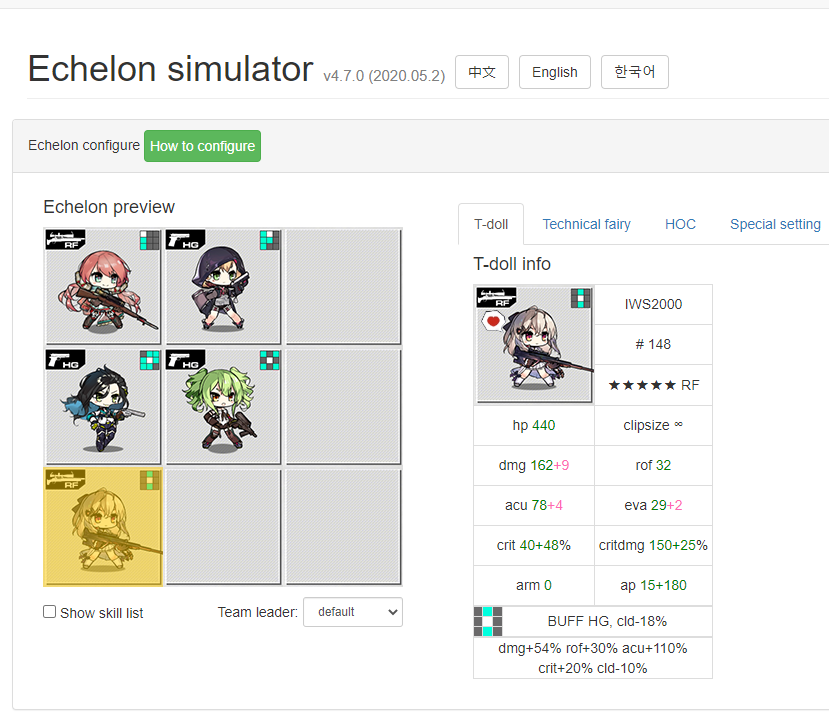Open the Special setting tab

click(775, 224)
